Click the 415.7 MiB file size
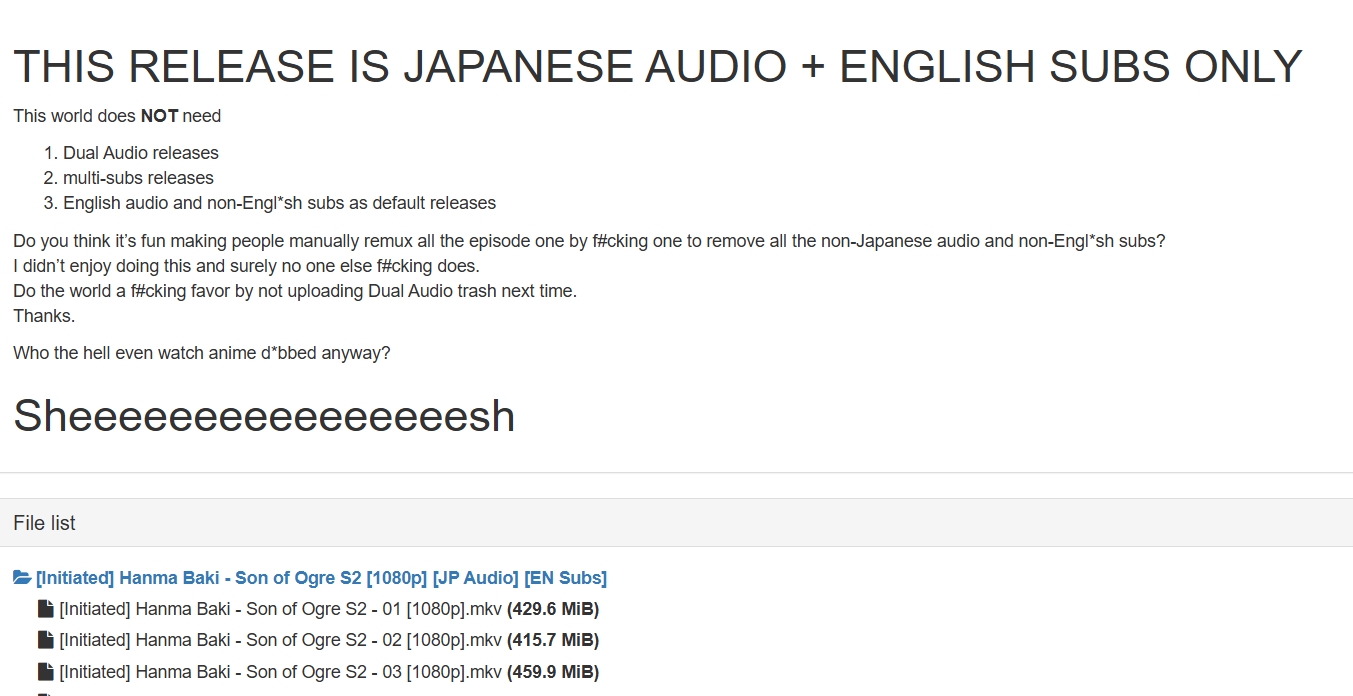Image resolution: width=1353 pixels, height=696 pixels. 553,640
